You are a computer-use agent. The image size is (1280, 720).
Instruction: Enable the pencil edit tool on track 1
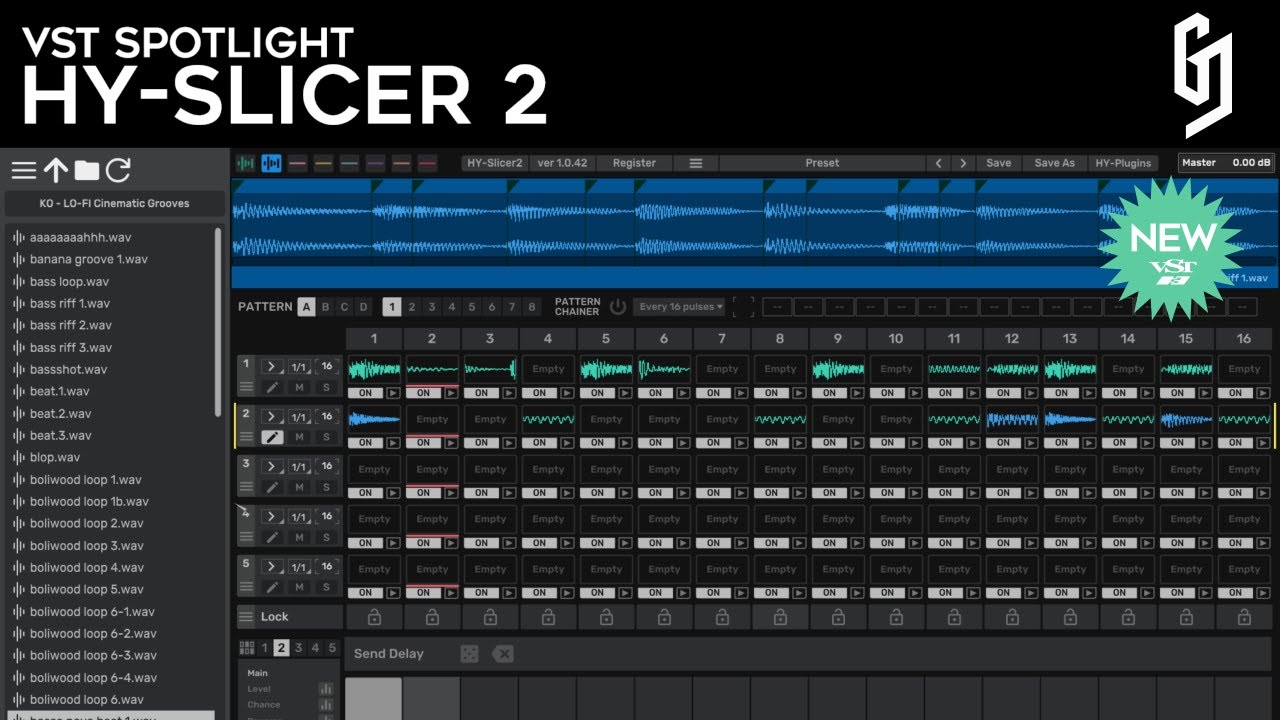click(271, 387)
